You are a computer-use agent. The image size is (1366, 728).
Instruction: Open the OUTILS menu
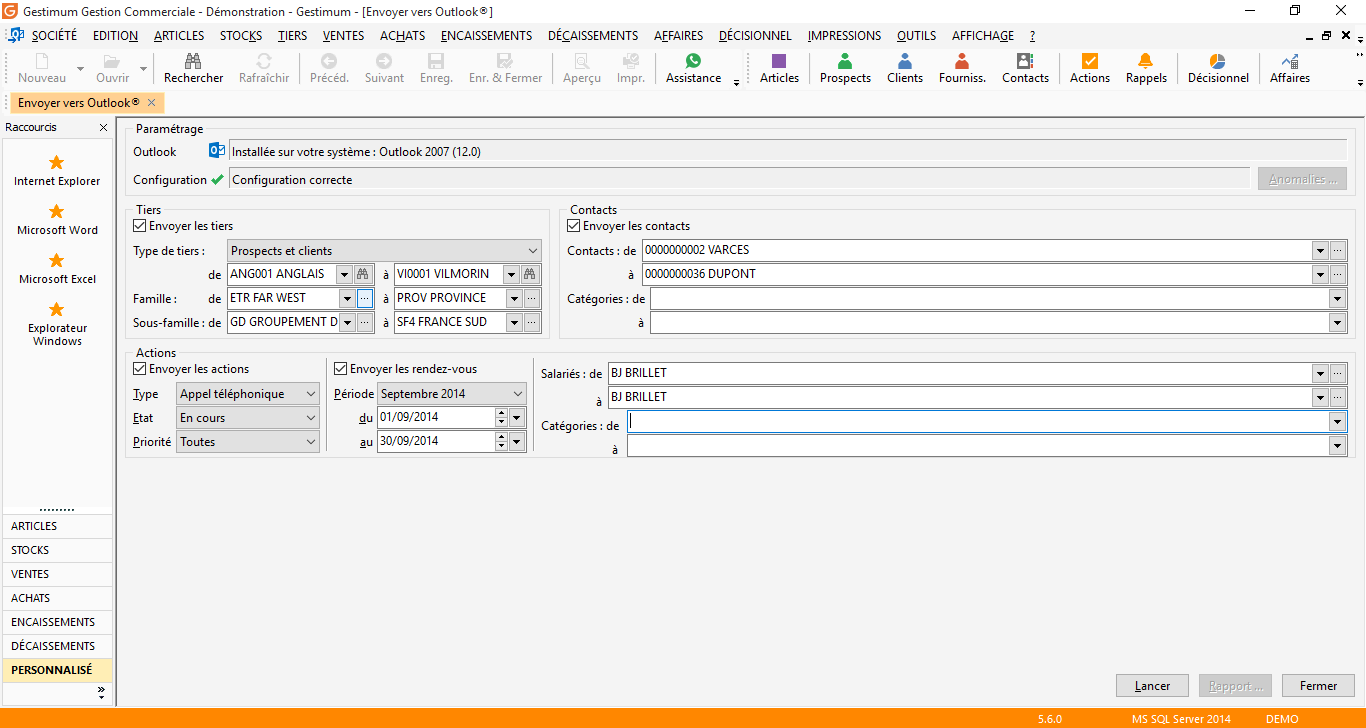coord(916,35)
